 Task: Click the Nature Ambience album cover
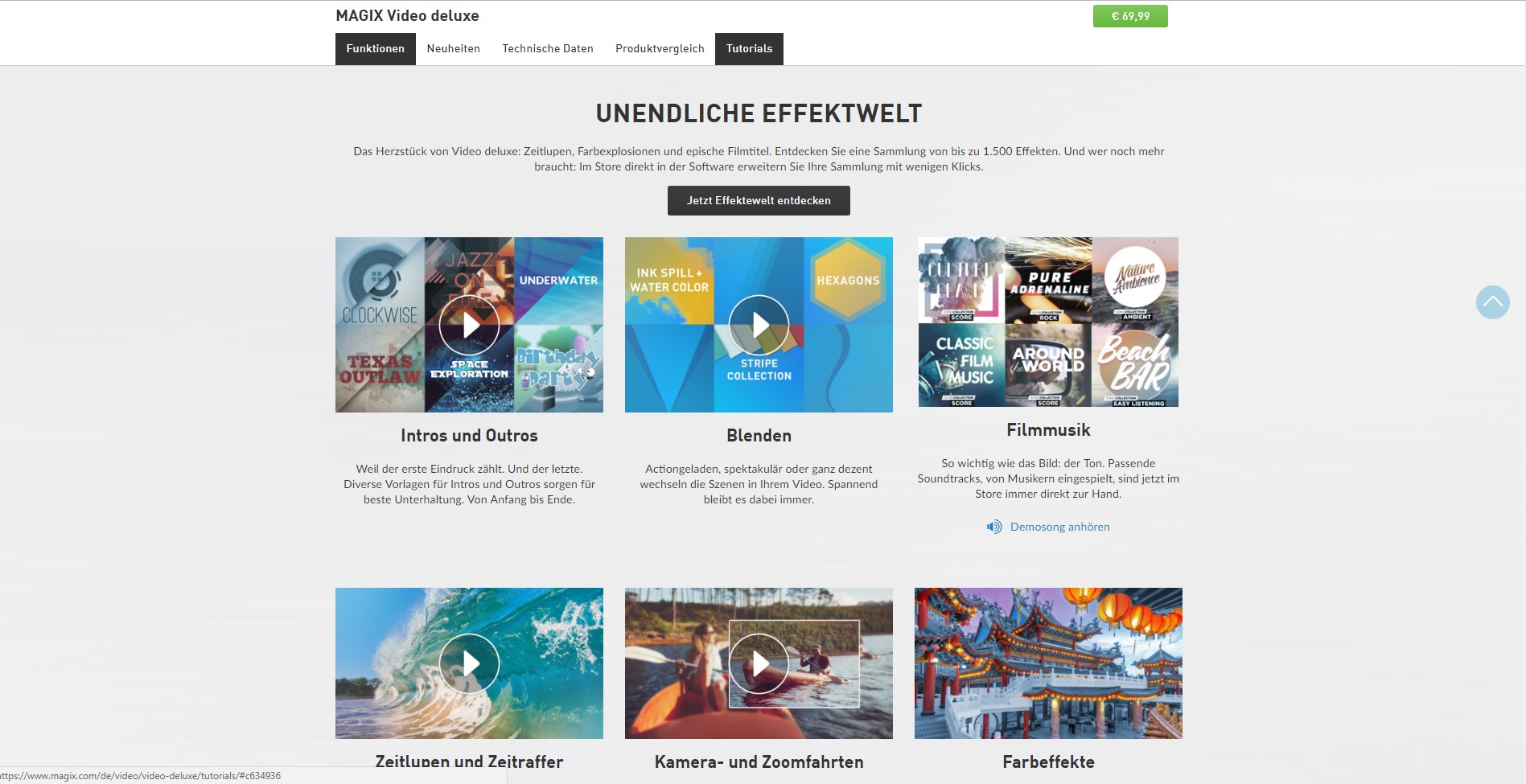pyautogui.click(x=1135, y=280)
